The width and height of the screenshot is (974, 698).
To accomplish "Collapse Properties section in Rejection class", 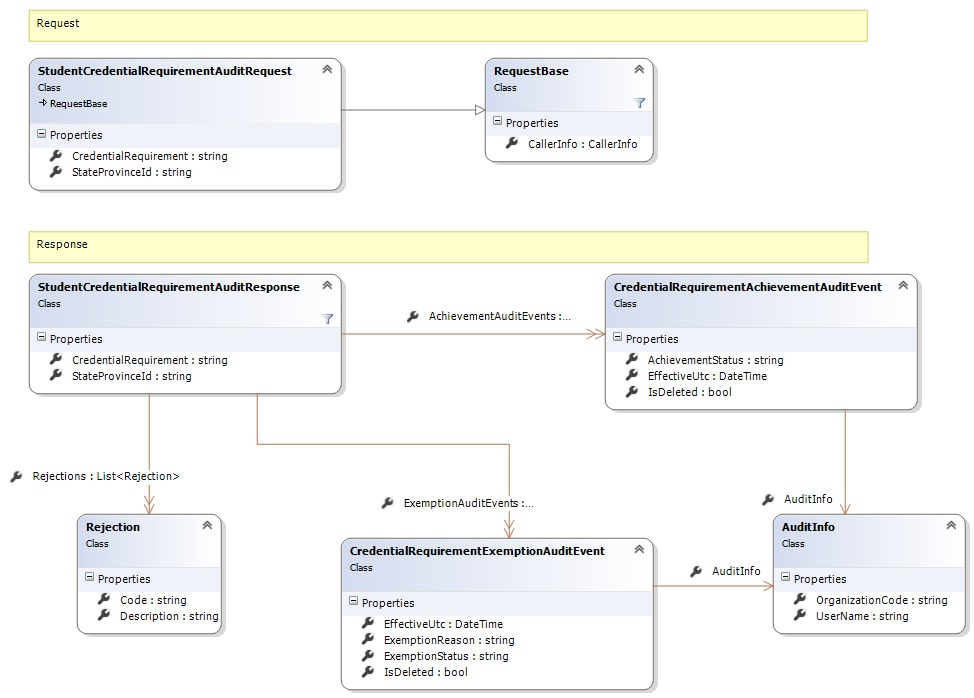I will click(90, 579).
